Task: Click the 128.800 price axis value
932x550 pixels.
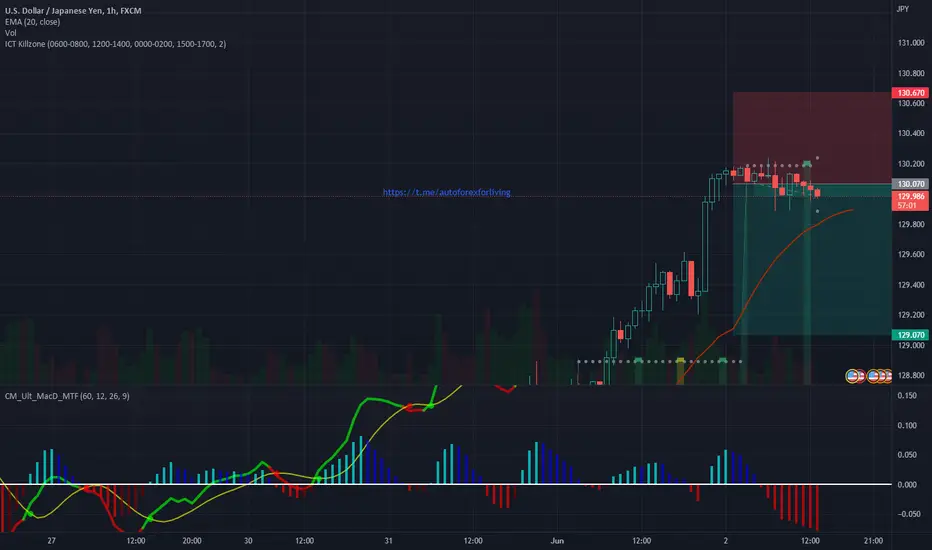Action: click(x=911, y=375)
